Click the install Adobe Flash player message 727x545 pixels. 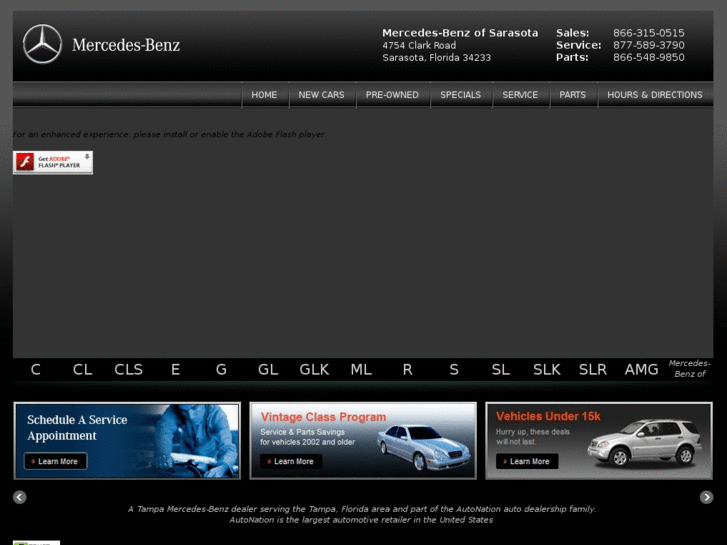[169, 135]
